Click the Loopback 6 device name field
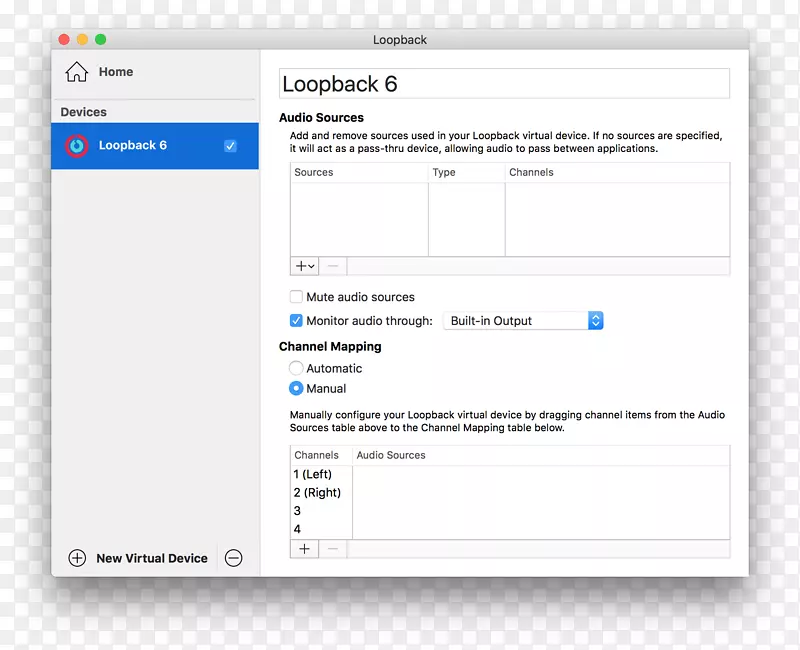The width and height of the screenshot is (800, 650). click(500, 84)
